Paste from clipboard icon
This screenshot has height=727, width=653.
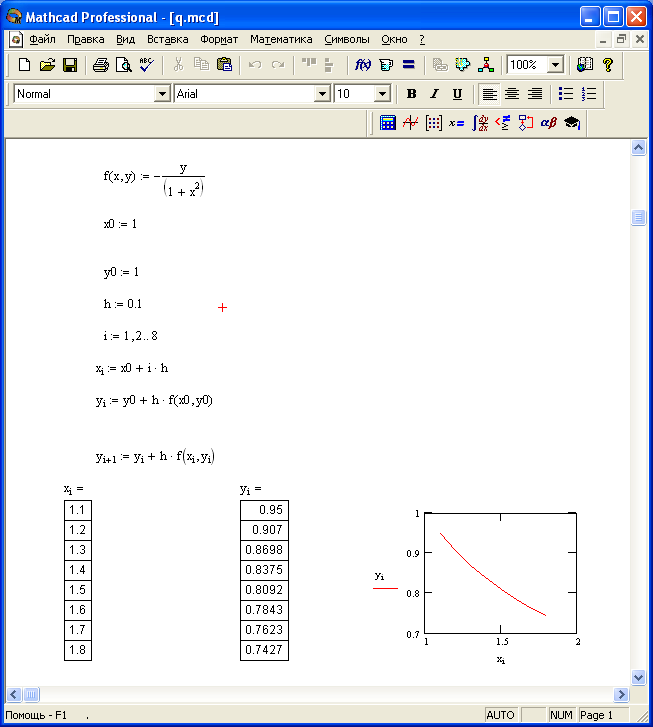coord(224,65)
